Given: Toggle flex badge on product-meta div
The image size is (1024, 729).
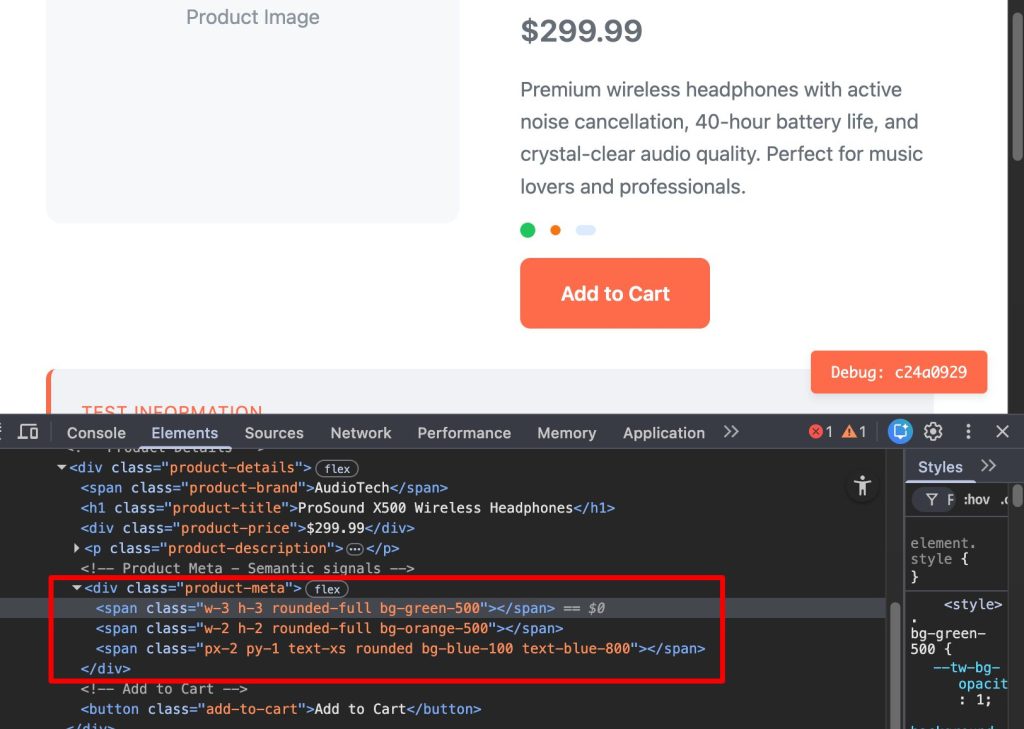Looking at the screenshot, I should [x=327, y=589].
